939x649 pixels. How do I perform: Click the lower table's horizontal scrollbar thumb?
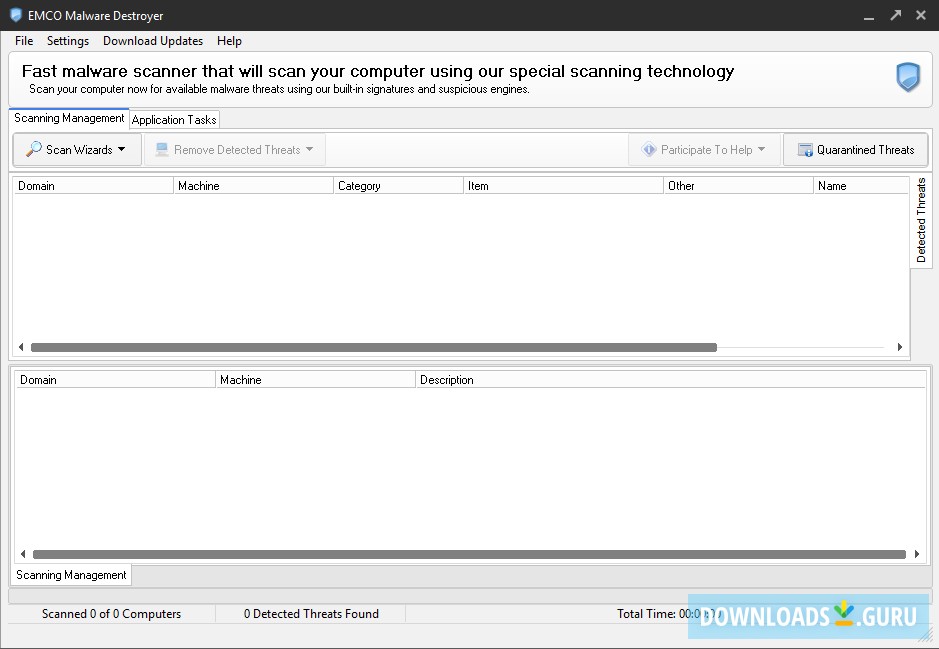[x=469, y=554]
